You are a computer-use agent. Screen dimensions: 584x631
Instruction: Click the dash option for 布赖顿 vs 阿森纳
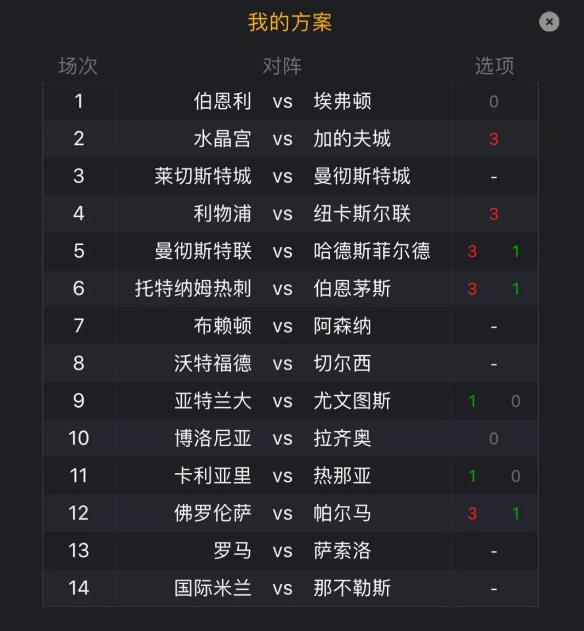494,326
